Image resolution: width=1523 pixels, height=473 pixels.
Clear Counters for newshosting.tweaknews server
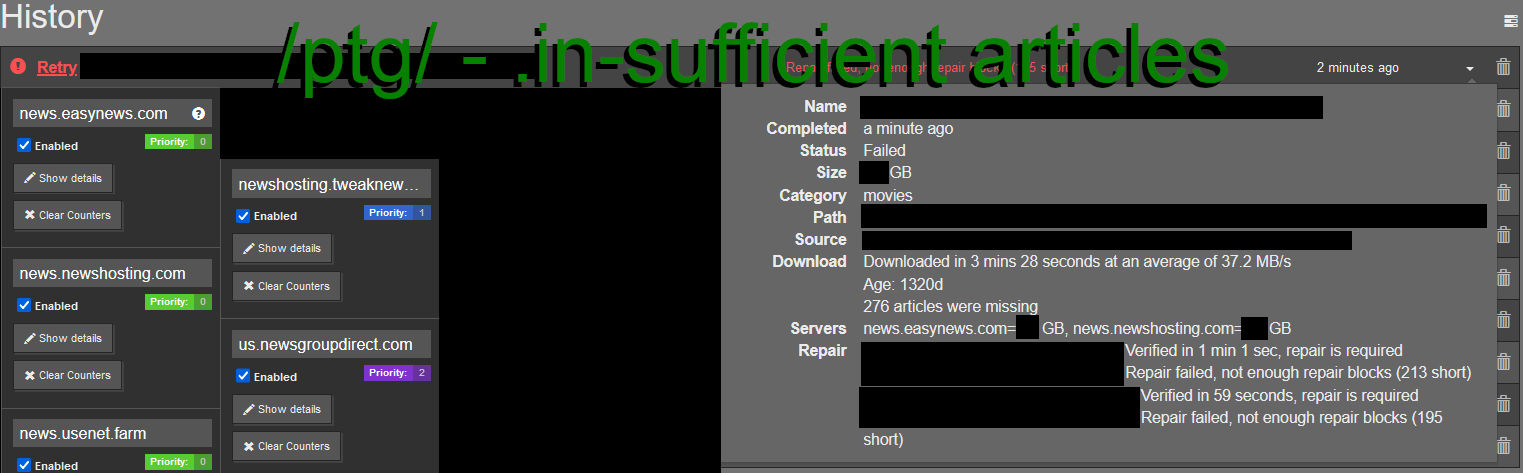click(x=287, y=286)
